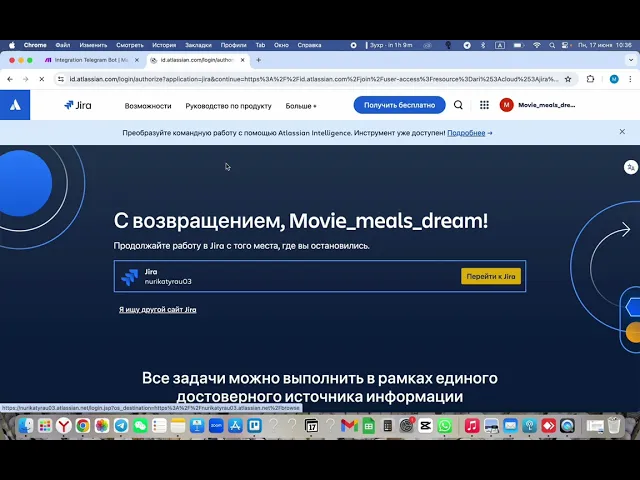Screen dimensions: 640x480
Task: Open Control Center in menu bar
Action: click(x=565, y=45)
